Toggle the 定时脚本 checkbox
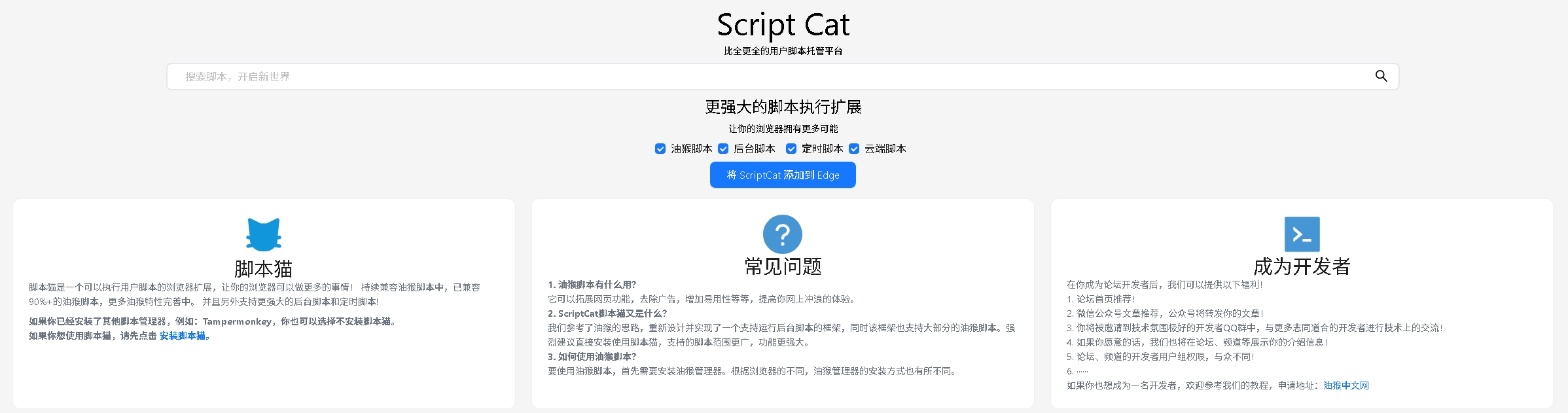 791,149
